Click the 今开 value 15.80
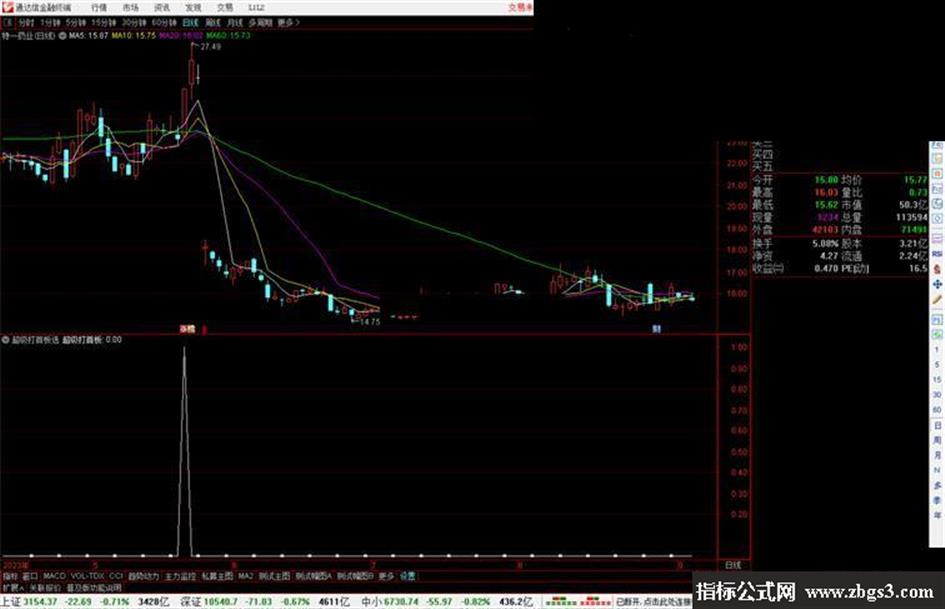Screen dimensions: 945x609 point(826,180)
